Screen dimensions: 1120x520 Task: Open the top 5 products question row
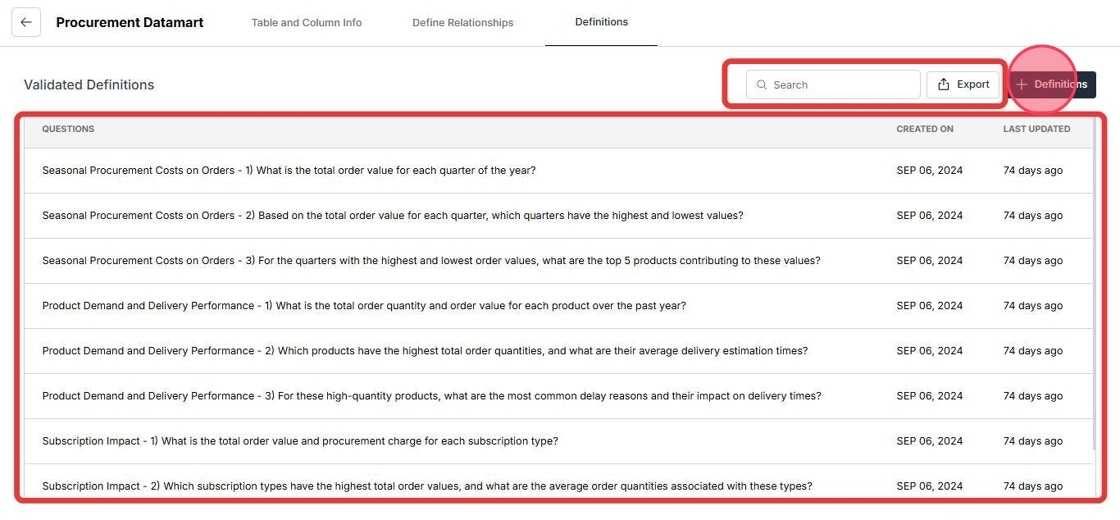(x=559, y=261)
